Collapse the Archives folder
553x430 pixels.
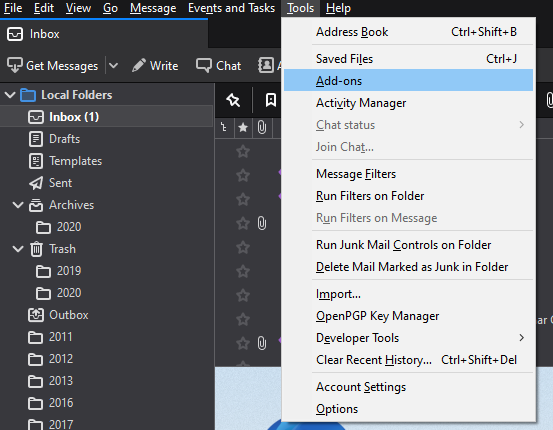point(18,205)
